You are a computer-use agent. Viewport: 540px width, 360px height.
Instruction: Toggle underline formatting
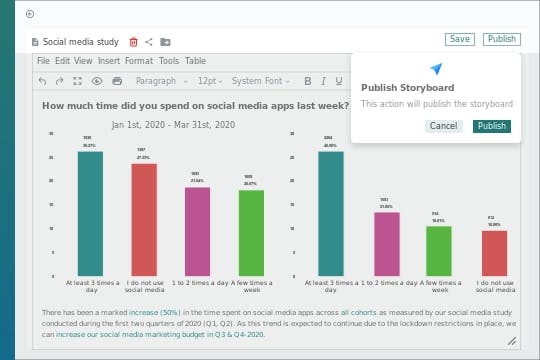point(339,81)
